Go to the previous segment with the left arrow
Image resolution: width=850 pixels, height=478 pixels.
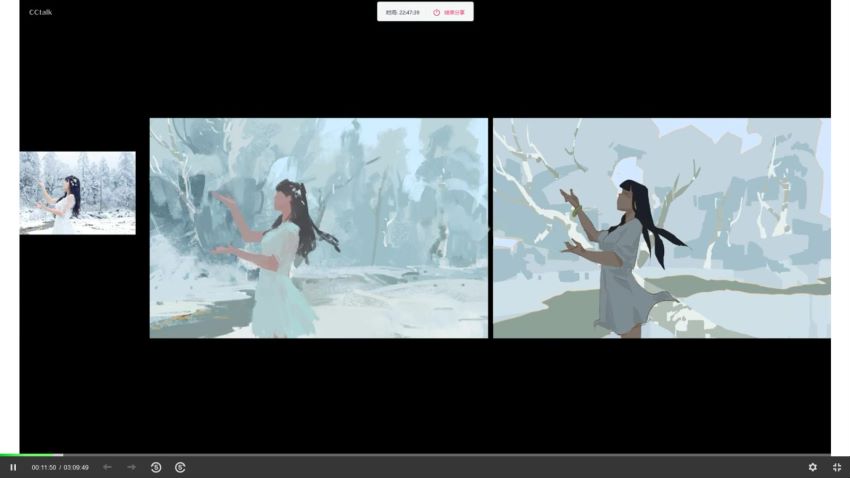107,467
